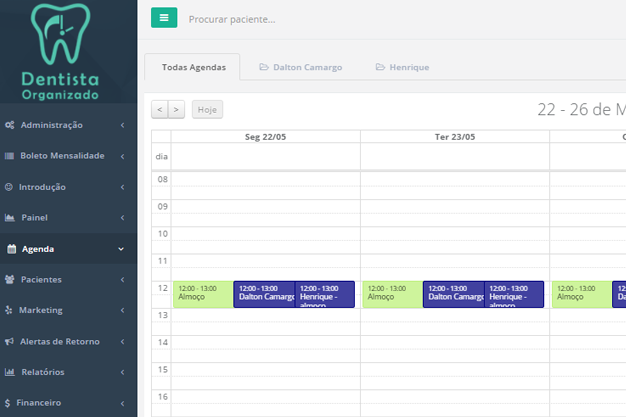Switch to the Dalton Camargo agenda tab
This screenshot has width=626, height=417.
pyautogui.click(x=301, y=67)
